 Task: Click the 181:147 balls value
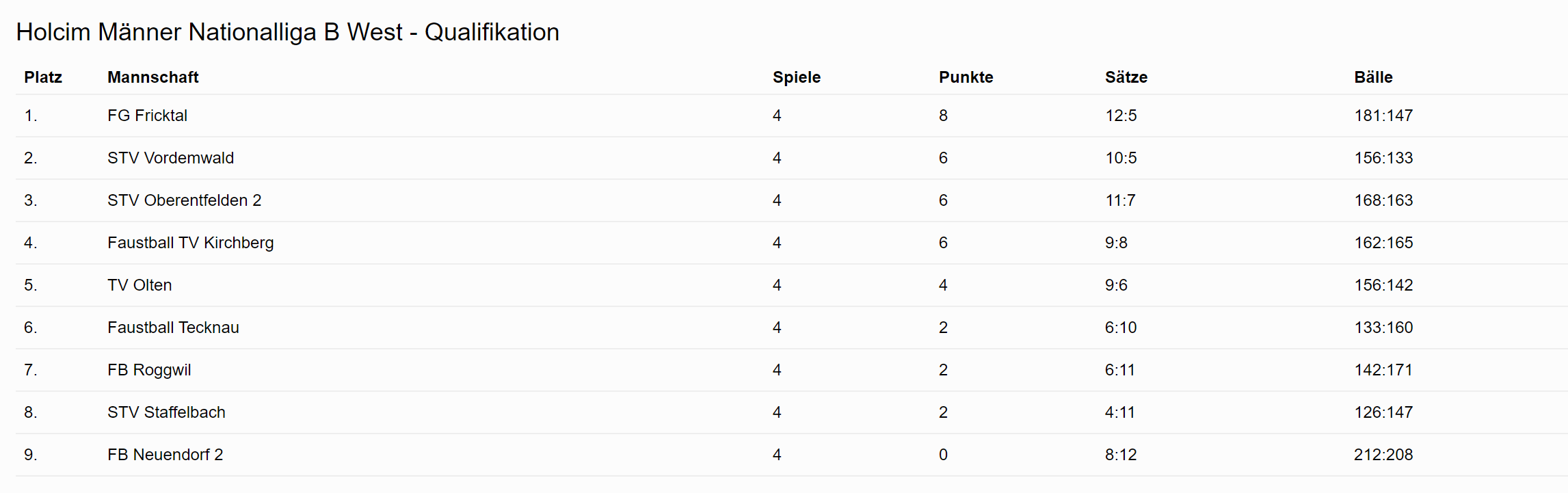(x=1383, y=116)
